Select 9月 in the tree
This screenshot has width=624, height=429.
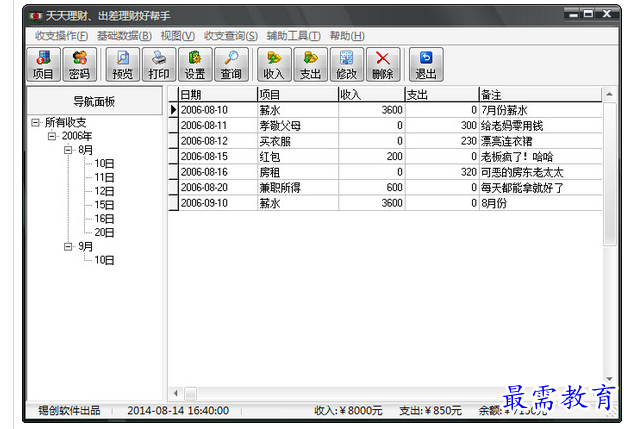click(86, 247)
